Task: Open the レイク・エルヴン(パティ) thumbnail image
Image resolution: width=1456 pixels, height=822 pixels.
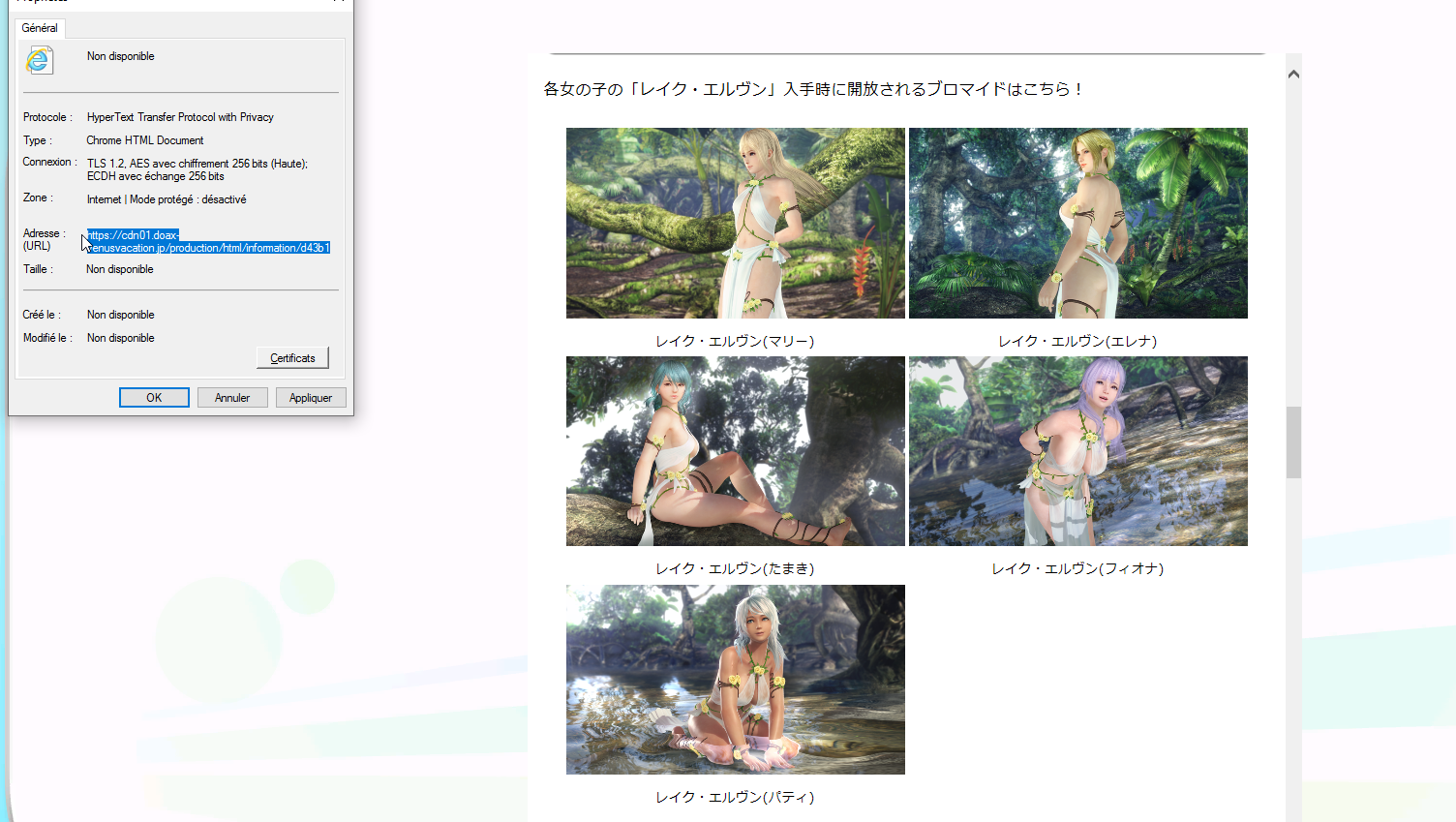Action: click(736, 680)
